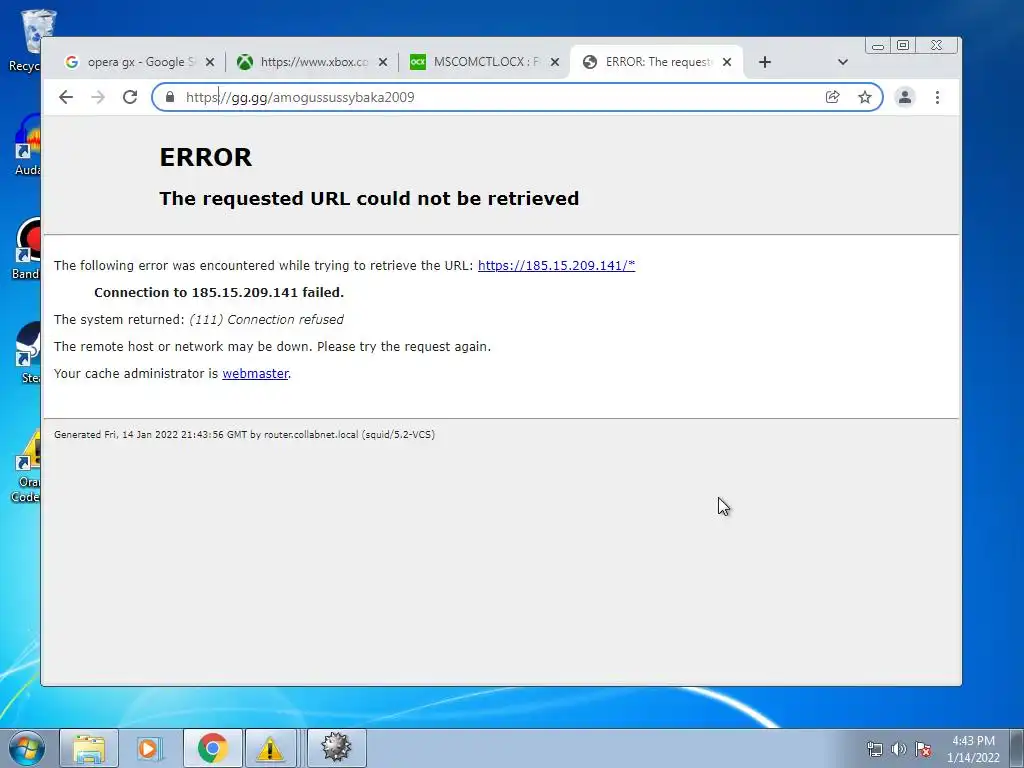
Task: Click the Steam desktop shortcut
Action: point(29,353)
